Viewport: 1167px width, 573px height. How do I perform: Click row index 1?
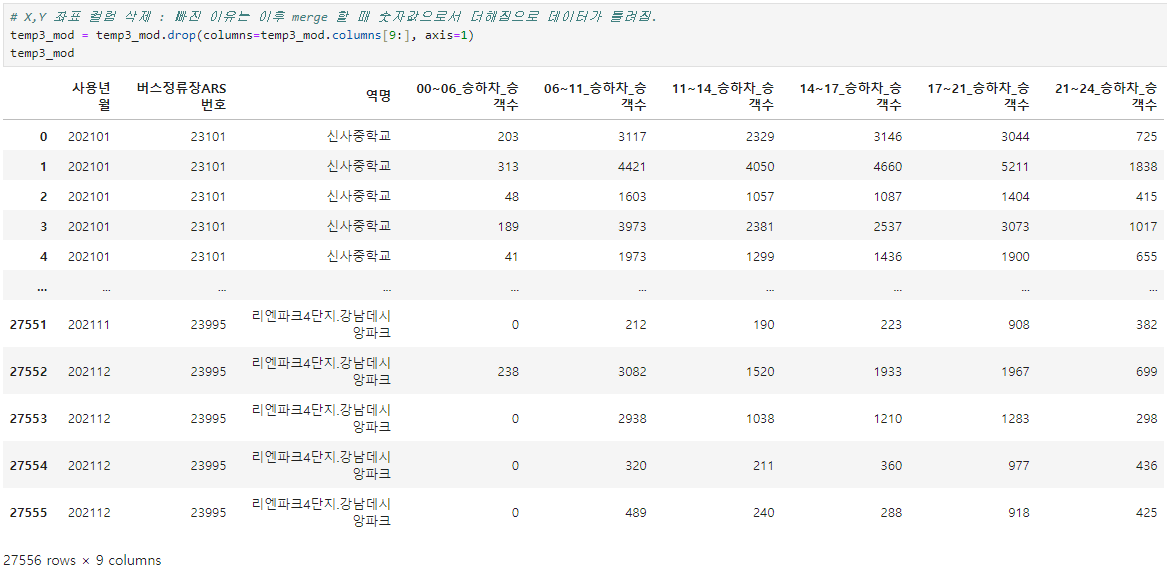click(43, 167)
